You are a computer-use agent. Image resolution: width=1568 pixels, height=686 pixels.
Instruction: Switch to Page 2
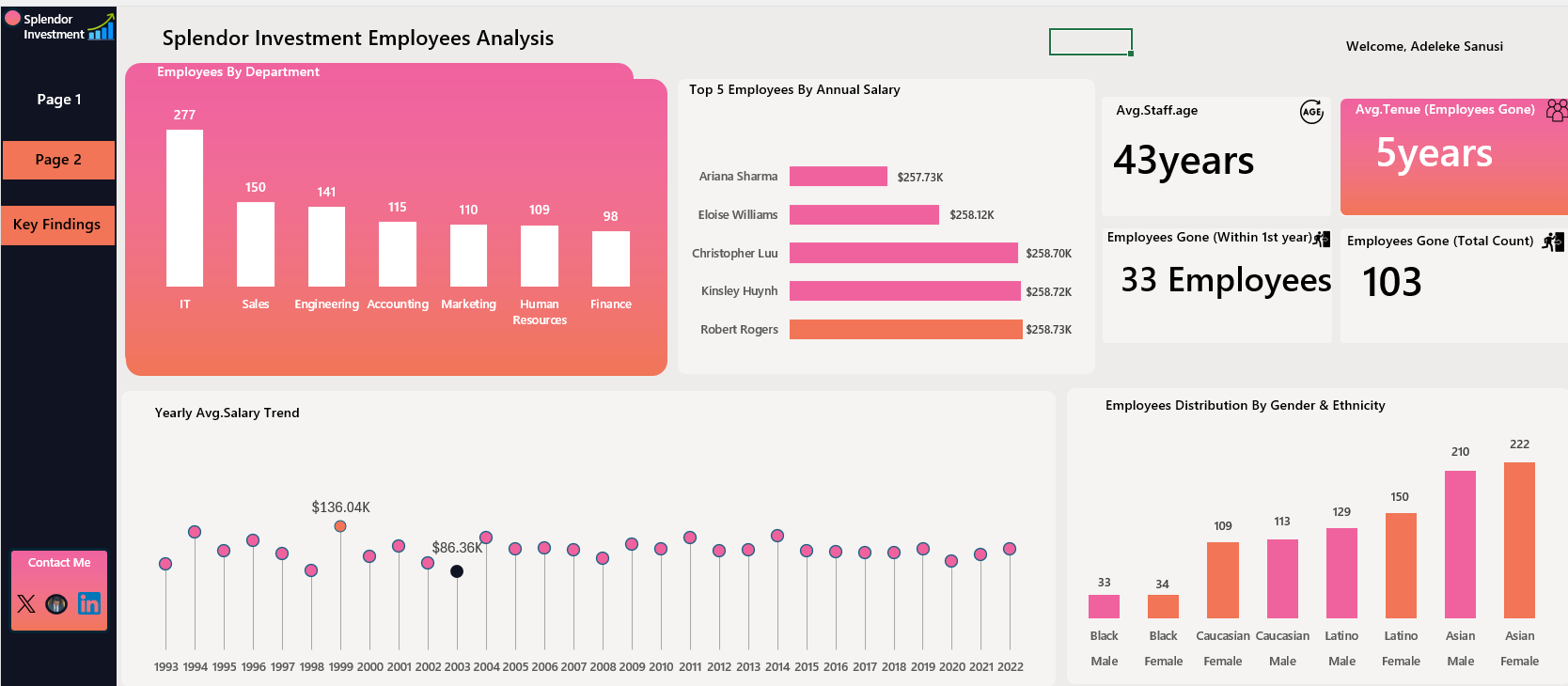(x=58, y=160)
